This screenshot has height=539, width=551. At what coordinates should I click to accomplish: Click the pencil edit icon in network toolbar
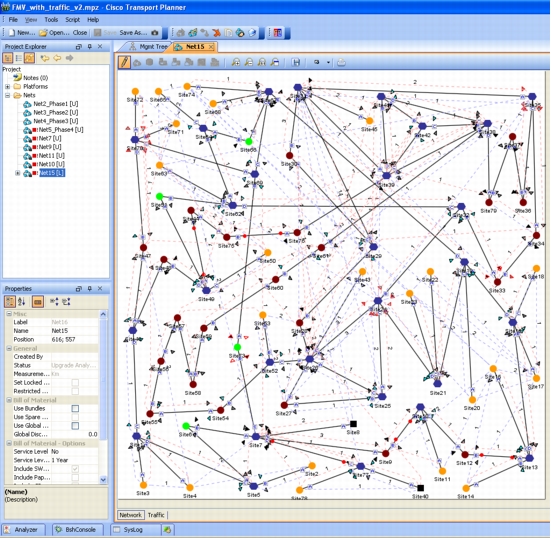124,62
